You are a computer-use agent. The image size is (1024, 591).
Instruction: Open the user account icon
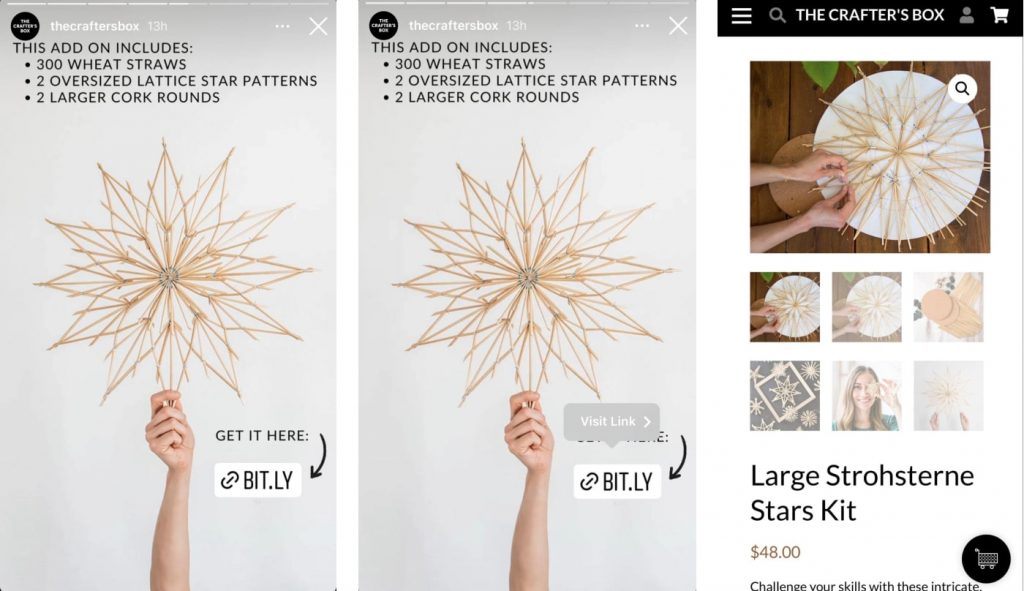[x=967, y=15]
